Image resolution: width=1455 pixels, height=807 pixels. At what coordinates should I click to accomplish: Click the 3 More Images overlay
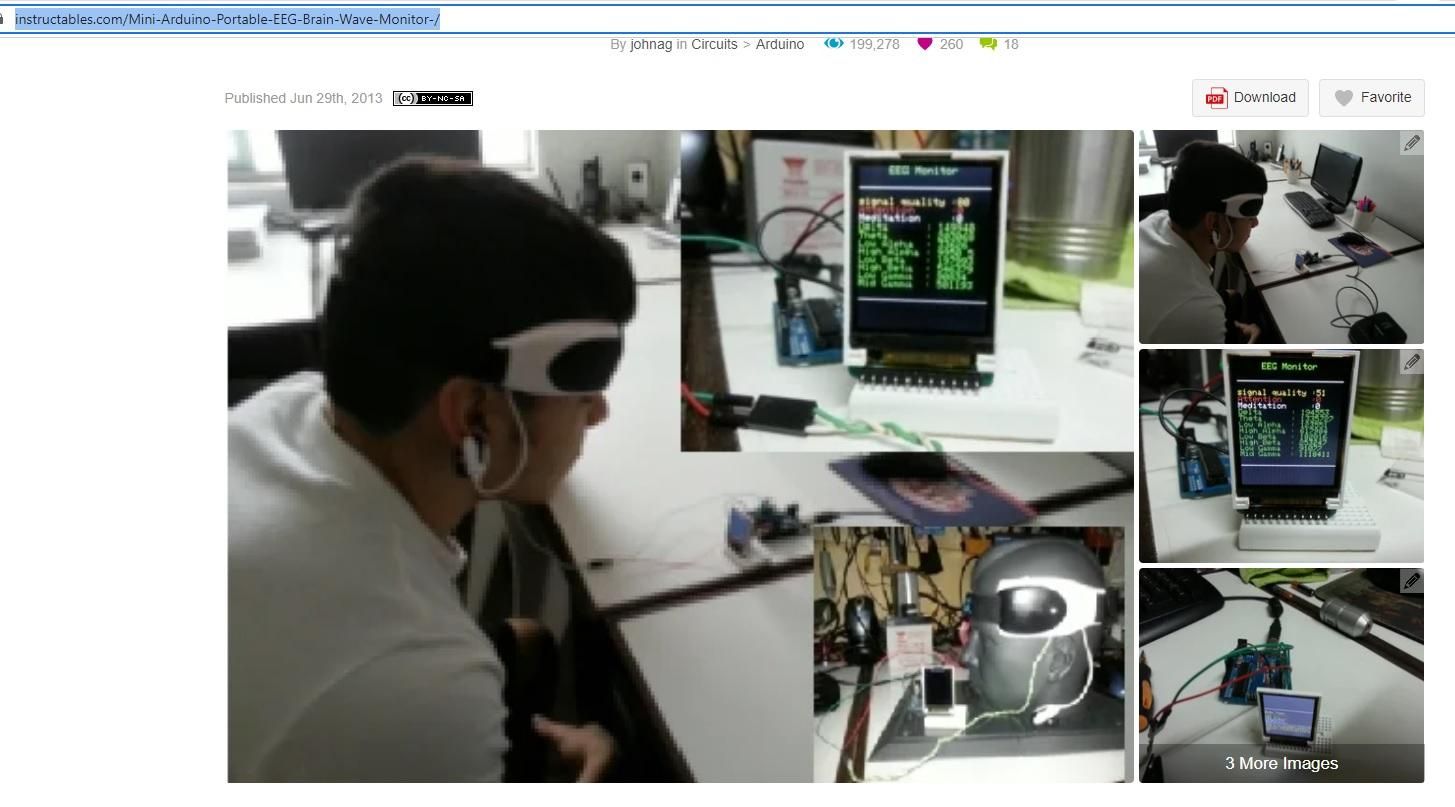pos(1281,763)
